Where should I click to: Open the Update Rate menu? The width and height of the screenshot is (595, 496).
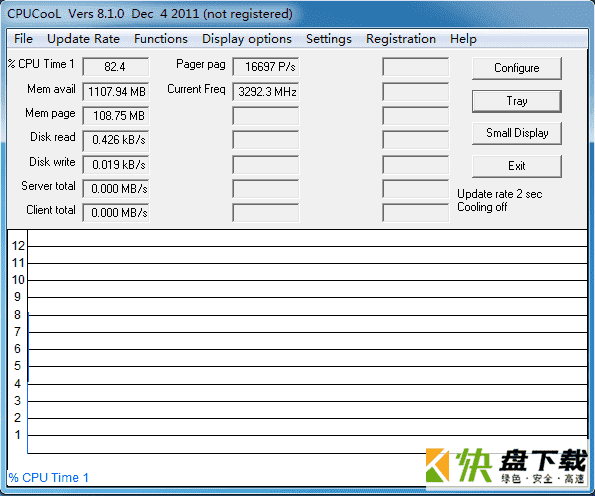(x=83, y=39)
